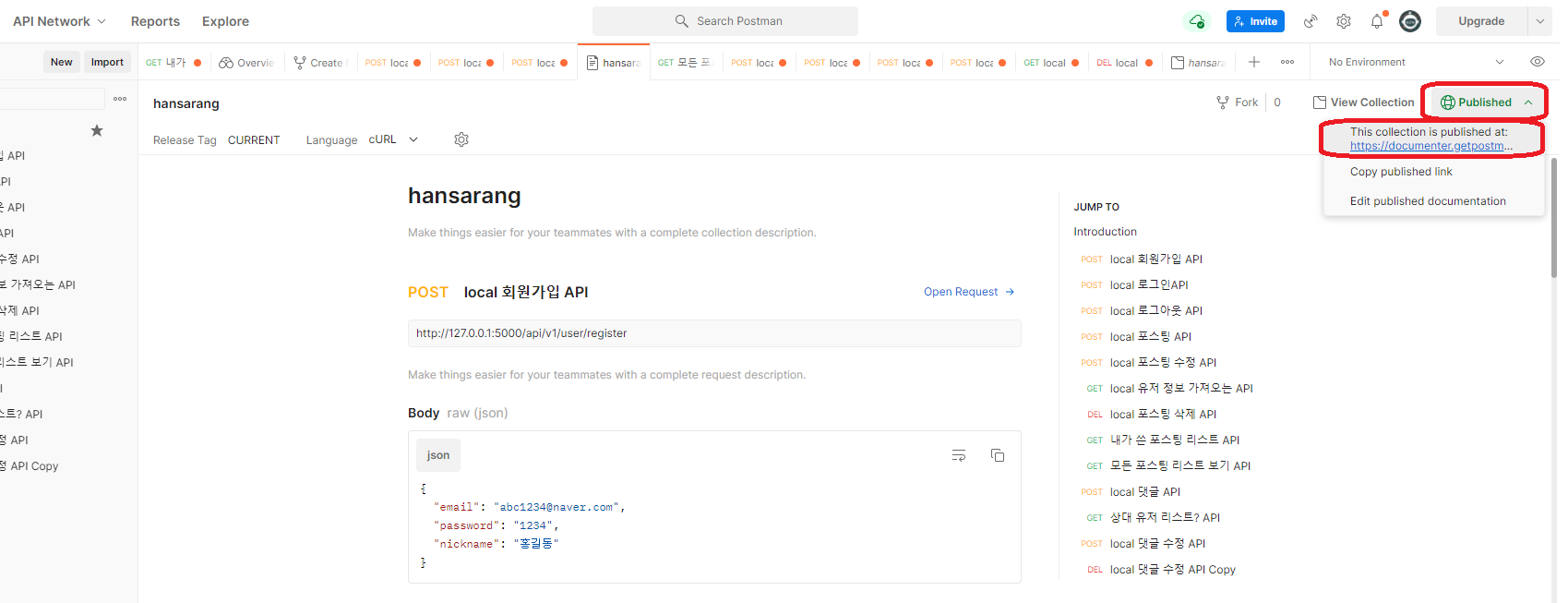1568x603 pixels.
Task: Expand the Upgrade dropdown arrow
Action: click(x=1540, y=21)
